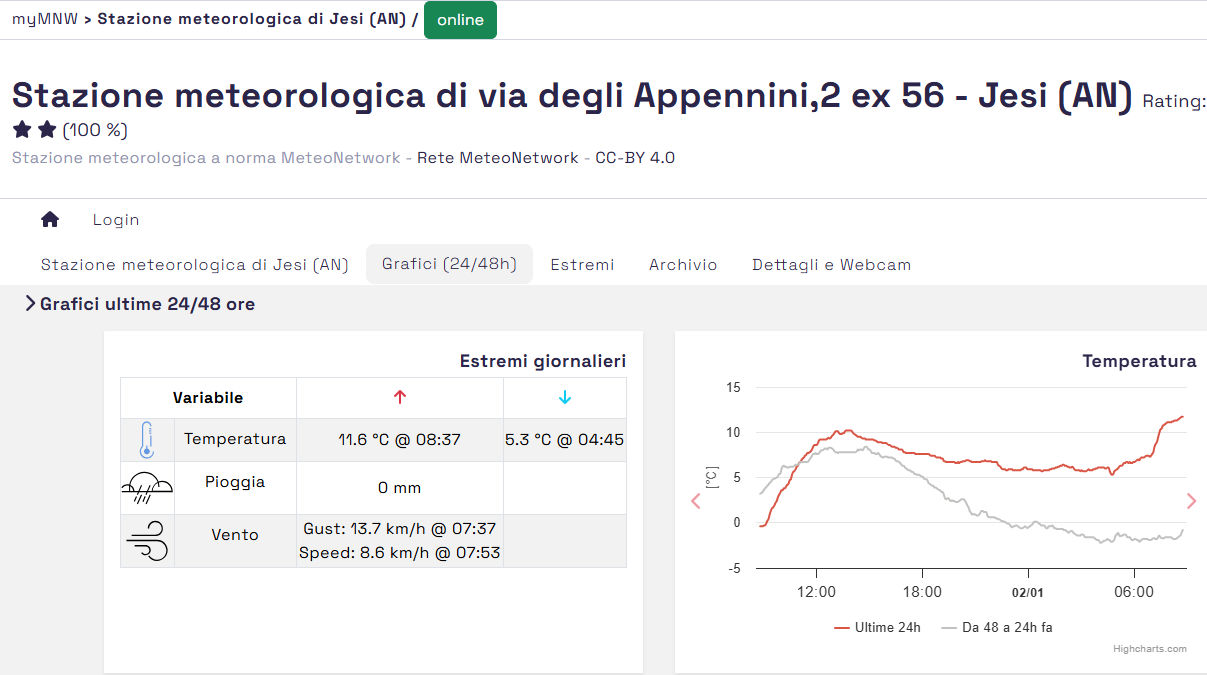Click the wind Vento icon
This screenshot has width=1207, height=675.
(147, 541)
